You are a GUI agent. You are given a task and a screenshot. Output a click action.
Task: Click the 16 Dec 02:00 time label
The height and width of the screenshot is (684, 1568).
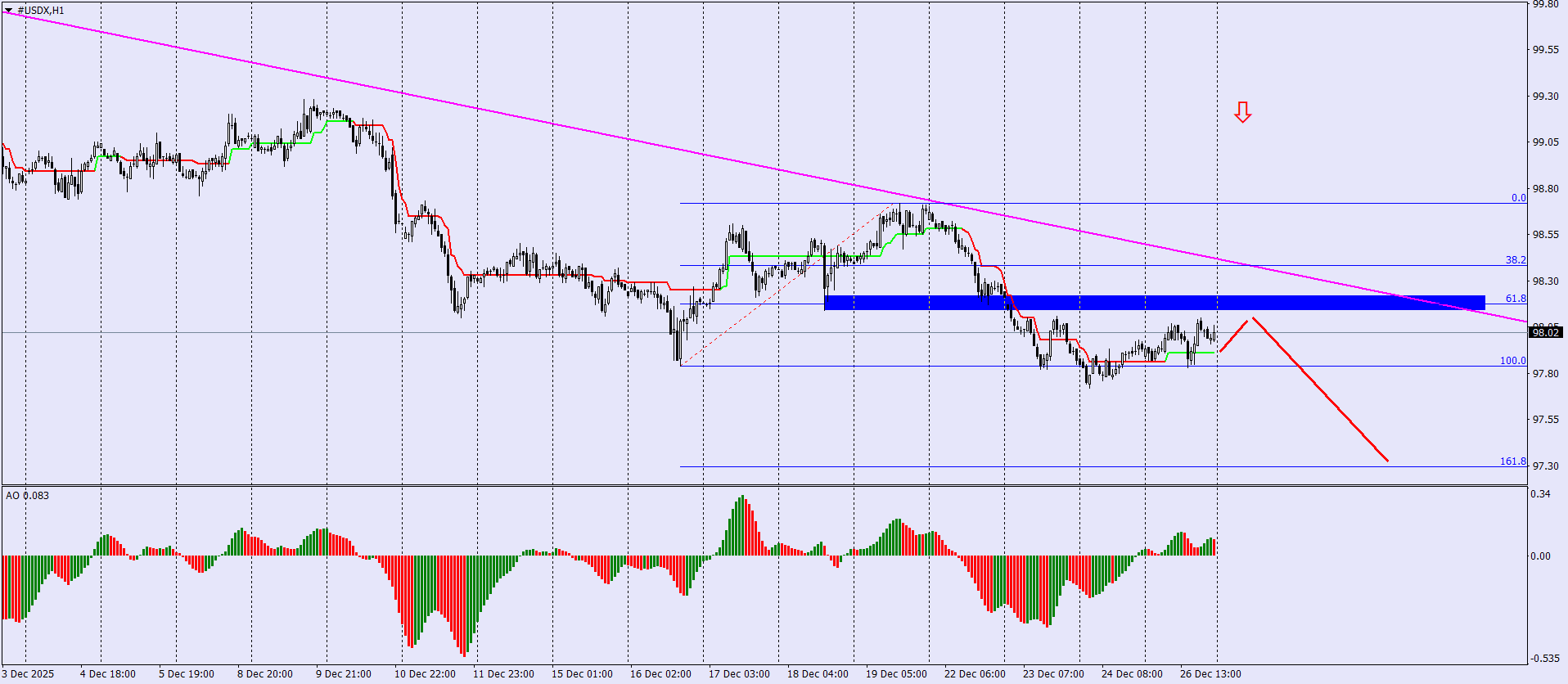pos(660,674)
